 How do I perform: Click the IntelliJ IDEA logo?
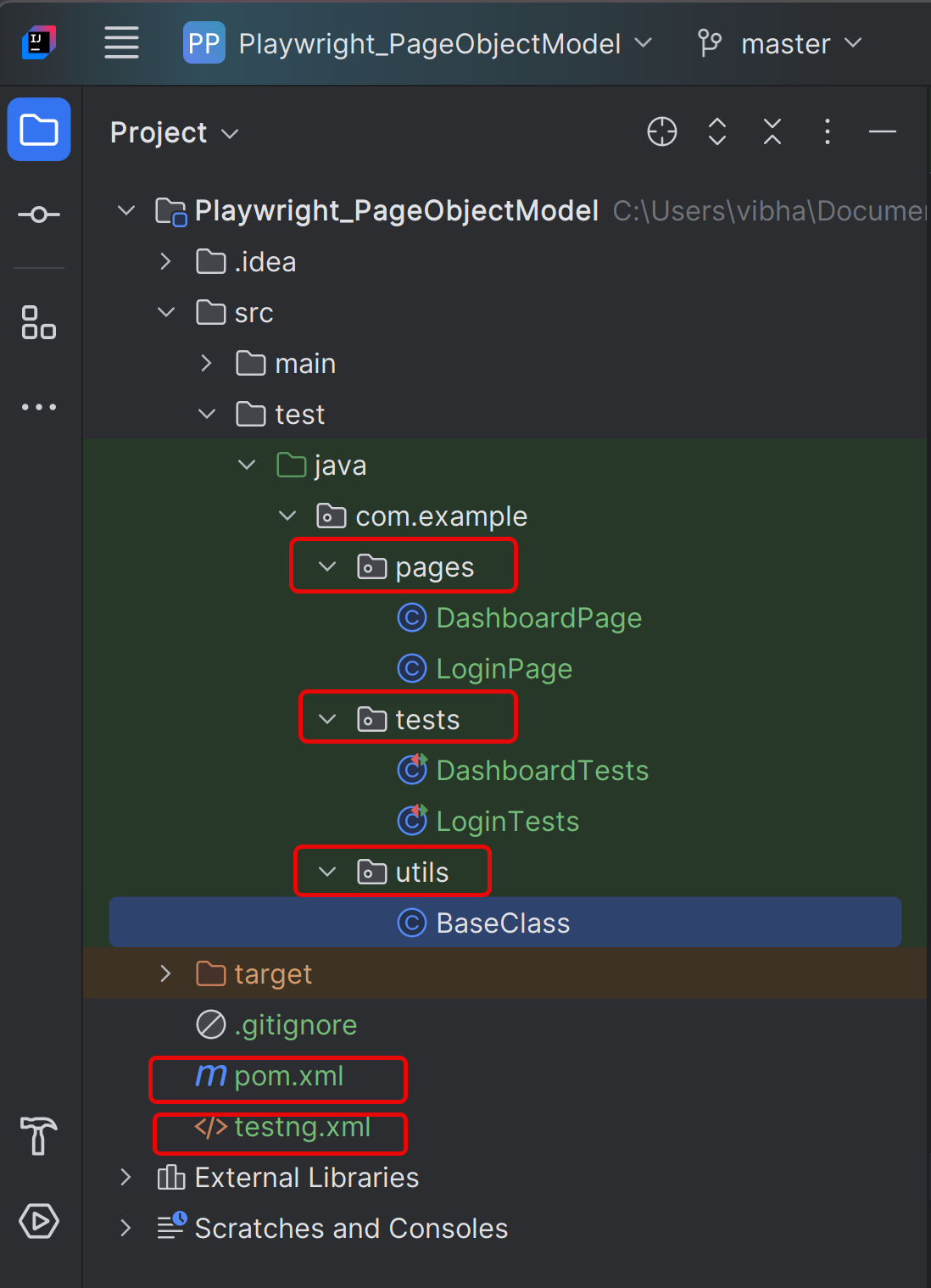tap(38, 42)
